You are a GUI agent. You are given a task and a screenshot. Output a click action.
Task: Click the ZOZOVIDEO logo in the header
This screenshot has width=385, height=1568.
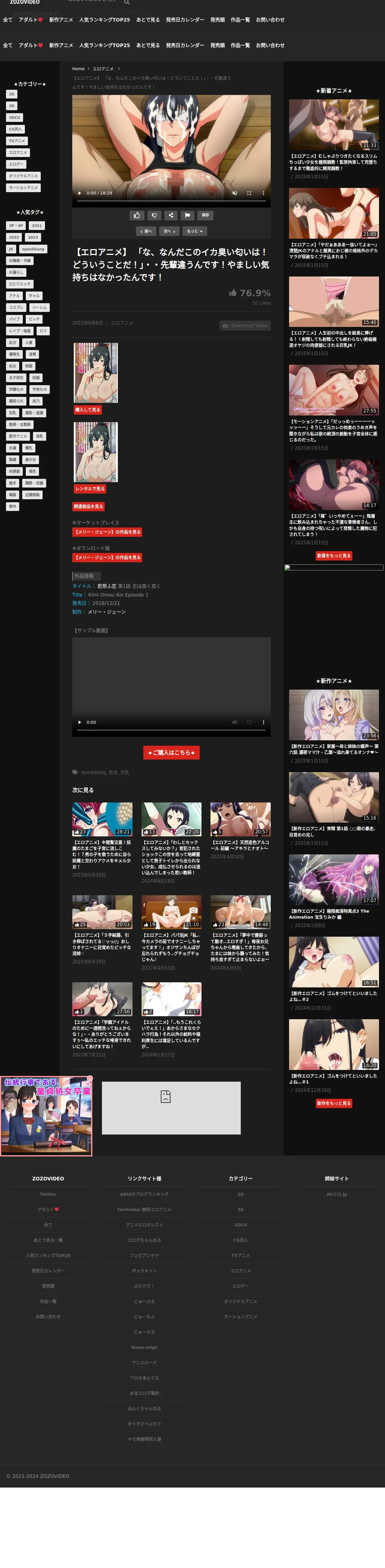point(24,2)
